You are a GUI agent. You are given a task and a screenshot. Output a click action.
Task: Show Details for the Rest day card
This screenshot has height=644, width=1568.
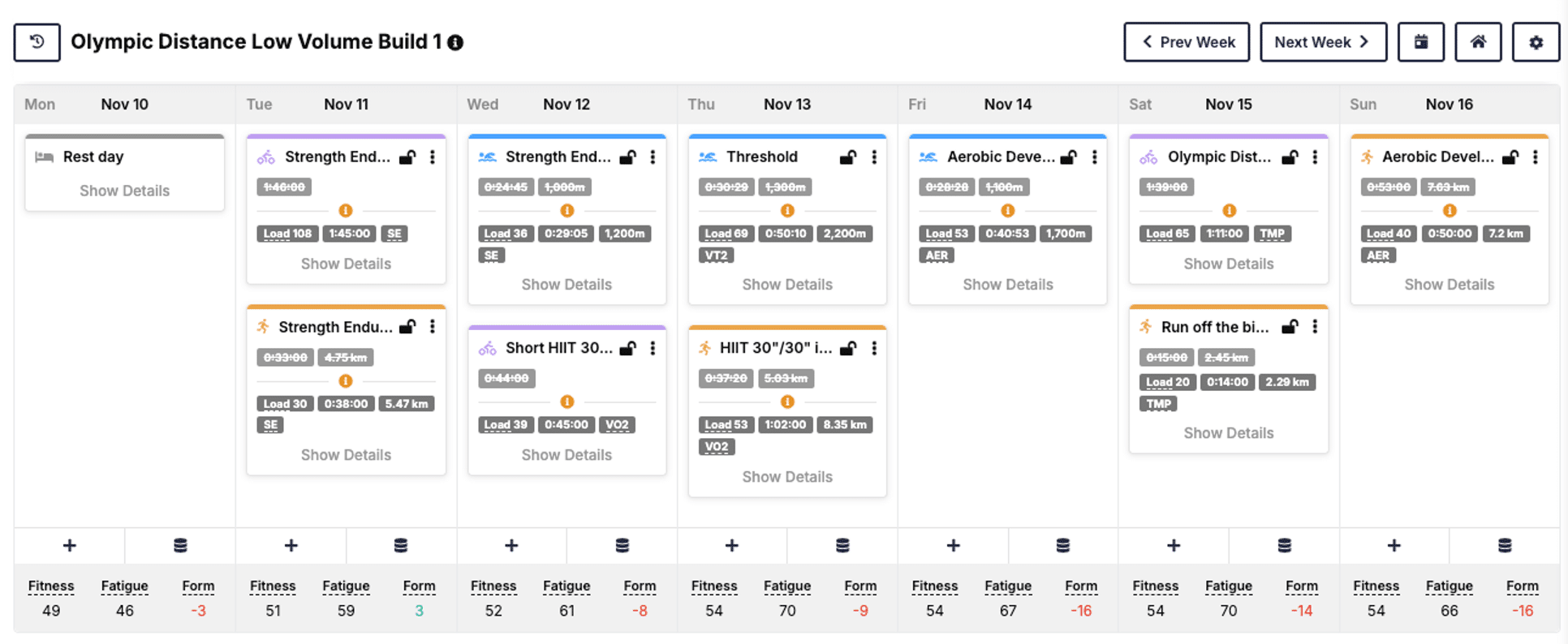click(124, 191)
